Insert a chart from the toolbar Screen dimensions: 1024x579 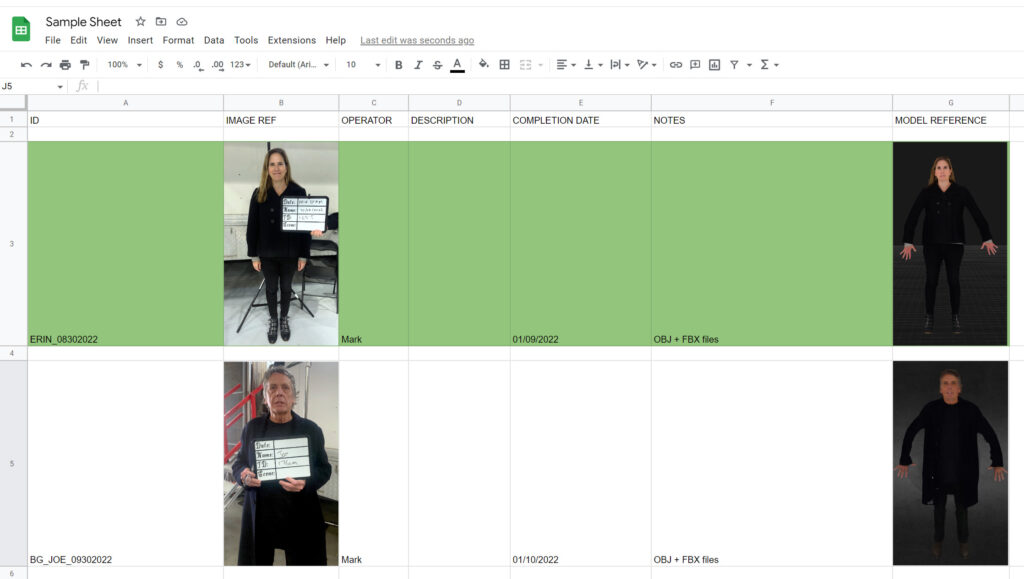point(714,65)
